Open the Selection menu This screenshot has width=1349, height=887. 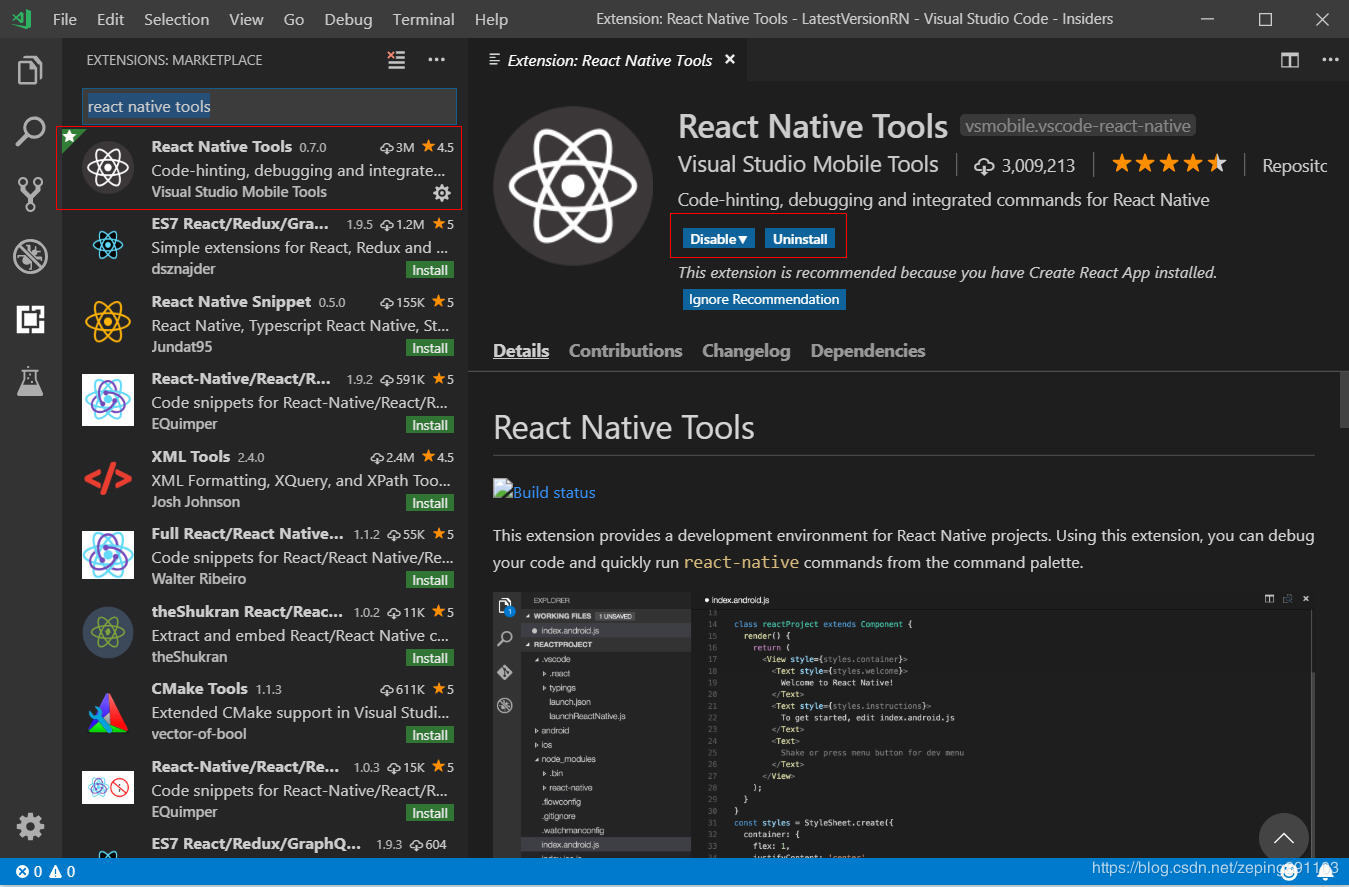coord(175,19)
